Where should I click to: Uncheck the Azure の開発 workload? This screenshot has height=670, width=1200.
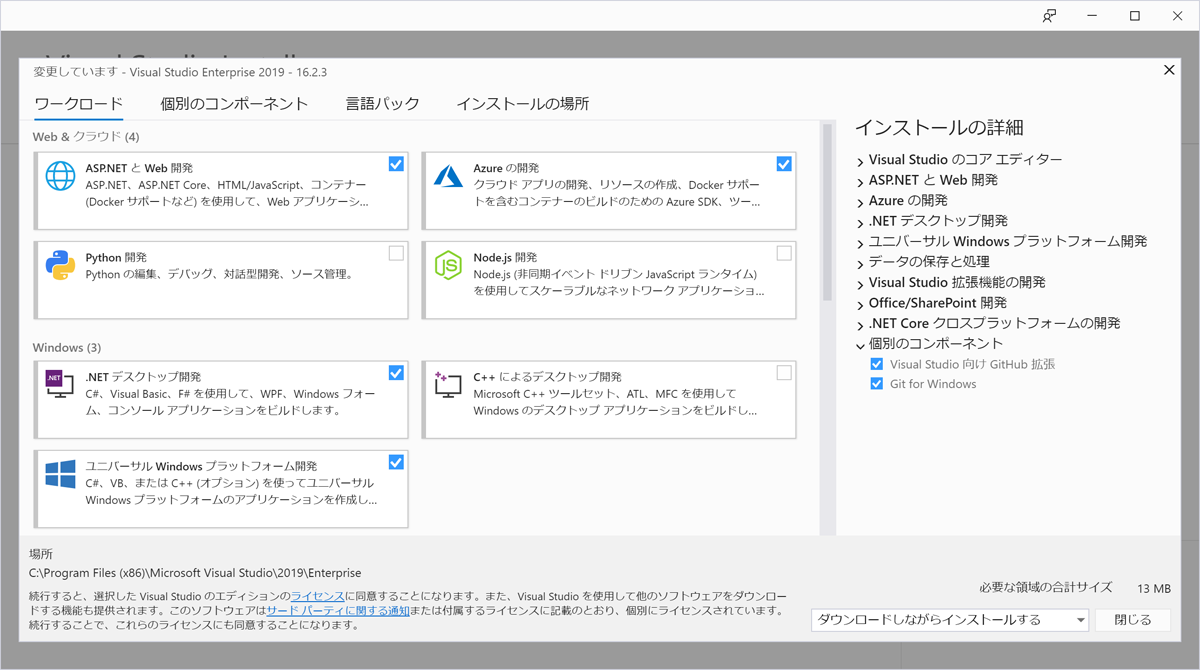pyautogui.click(x=784, y=164)
